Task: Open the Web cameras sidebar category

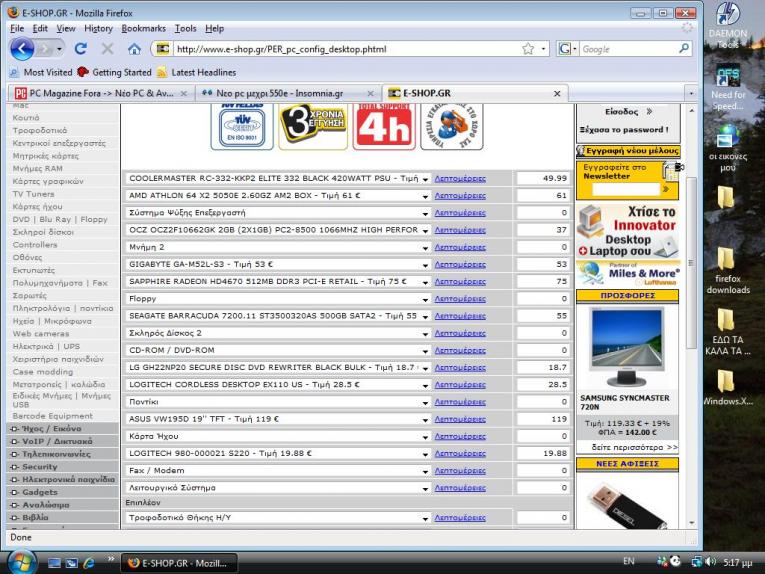Action: (x=41, y=334)
